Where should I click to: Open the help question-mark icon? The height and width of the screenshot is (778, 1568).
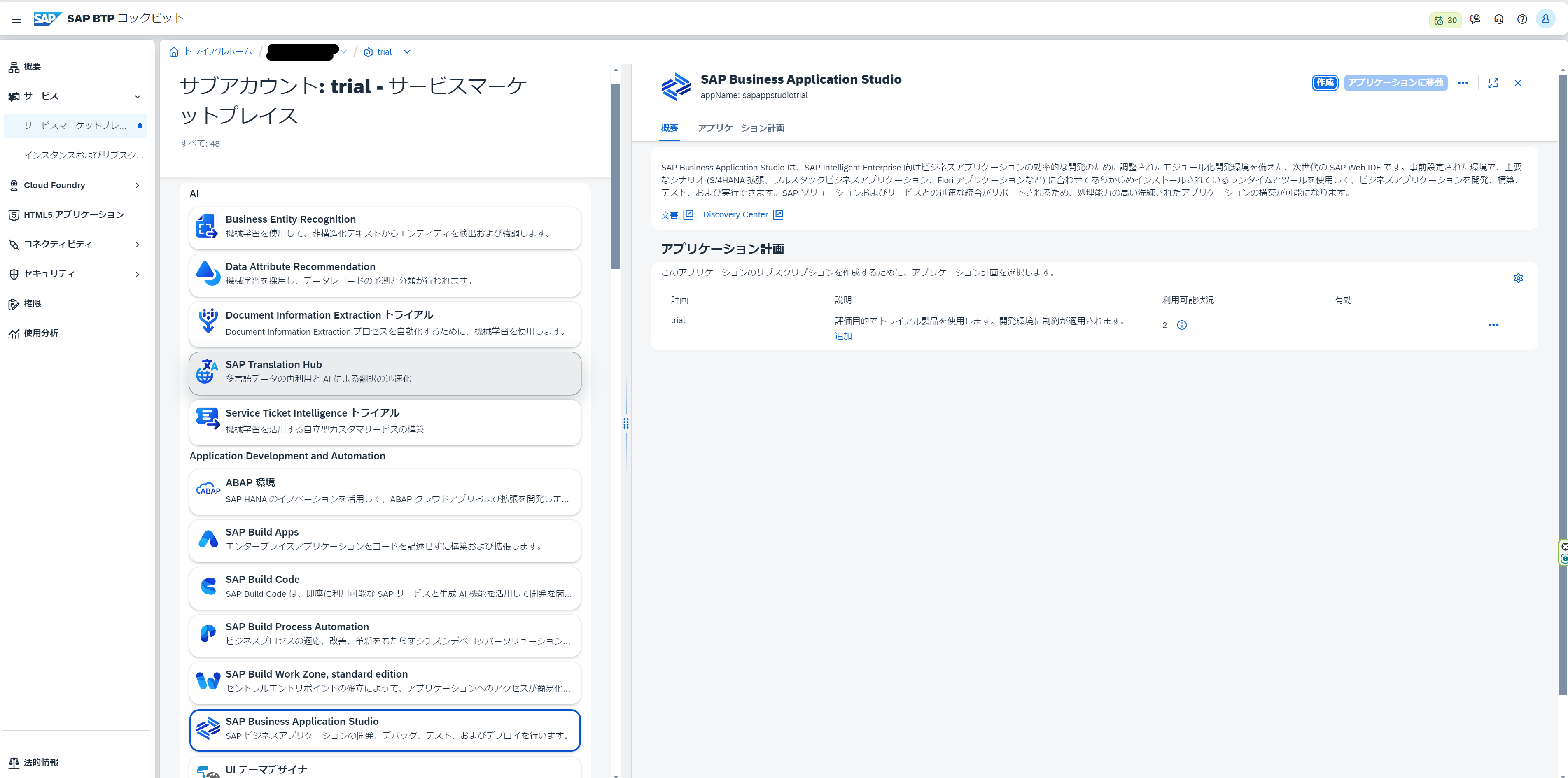(1522, 19)
